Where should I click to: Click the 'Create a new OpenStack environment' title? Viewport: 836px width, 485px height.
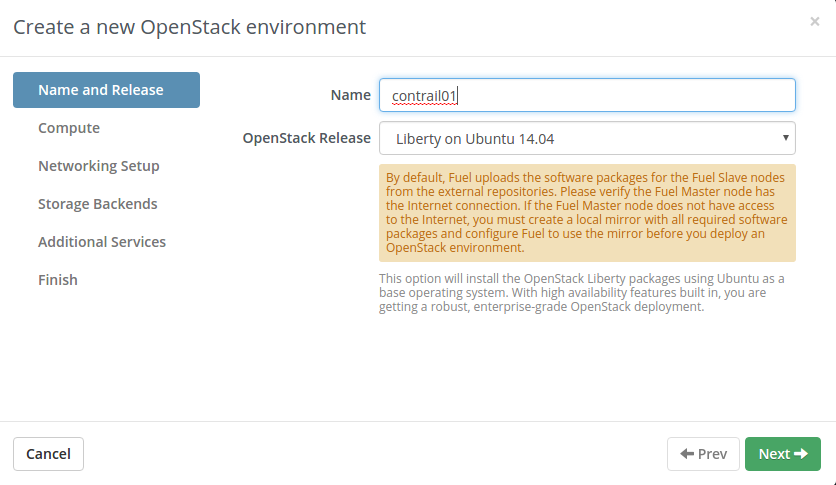189,27
